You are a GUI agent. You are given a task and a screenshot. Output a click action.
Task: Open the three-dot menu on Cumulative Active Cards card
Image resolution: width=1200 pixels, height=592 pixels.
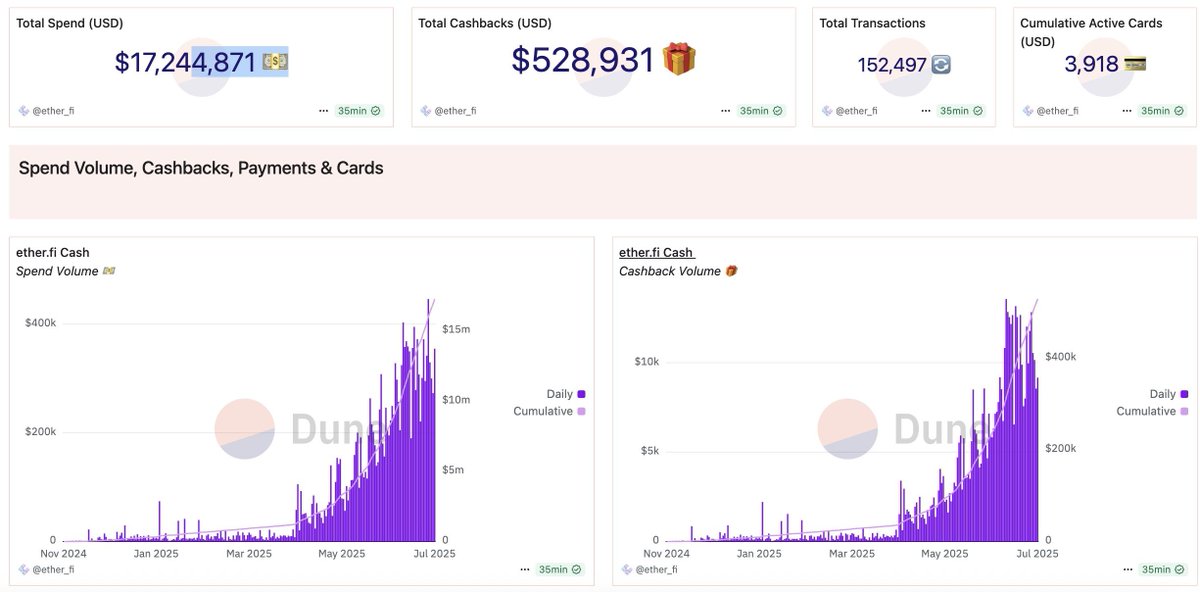pyautogui.click(x=1126, y=111)
